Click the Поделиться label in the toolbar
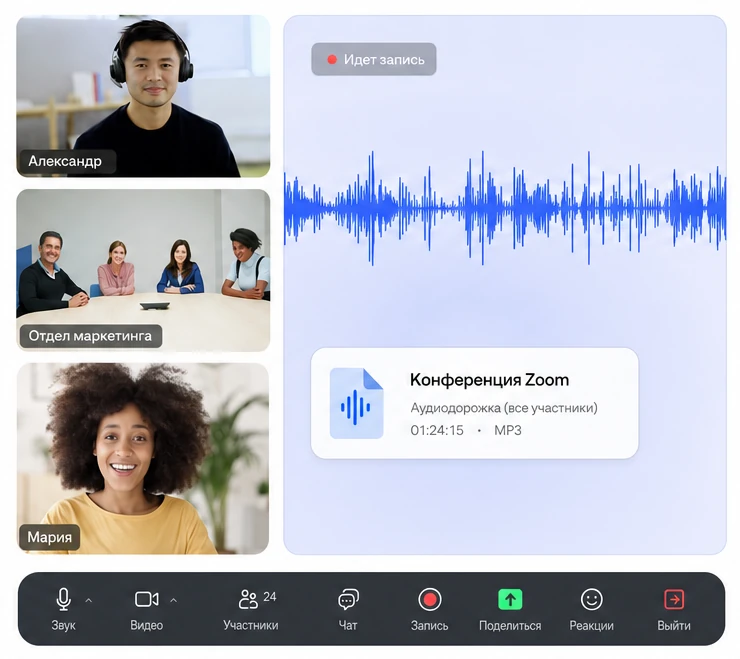The height and width of the screenshot is (659, 740). (510, 626)
